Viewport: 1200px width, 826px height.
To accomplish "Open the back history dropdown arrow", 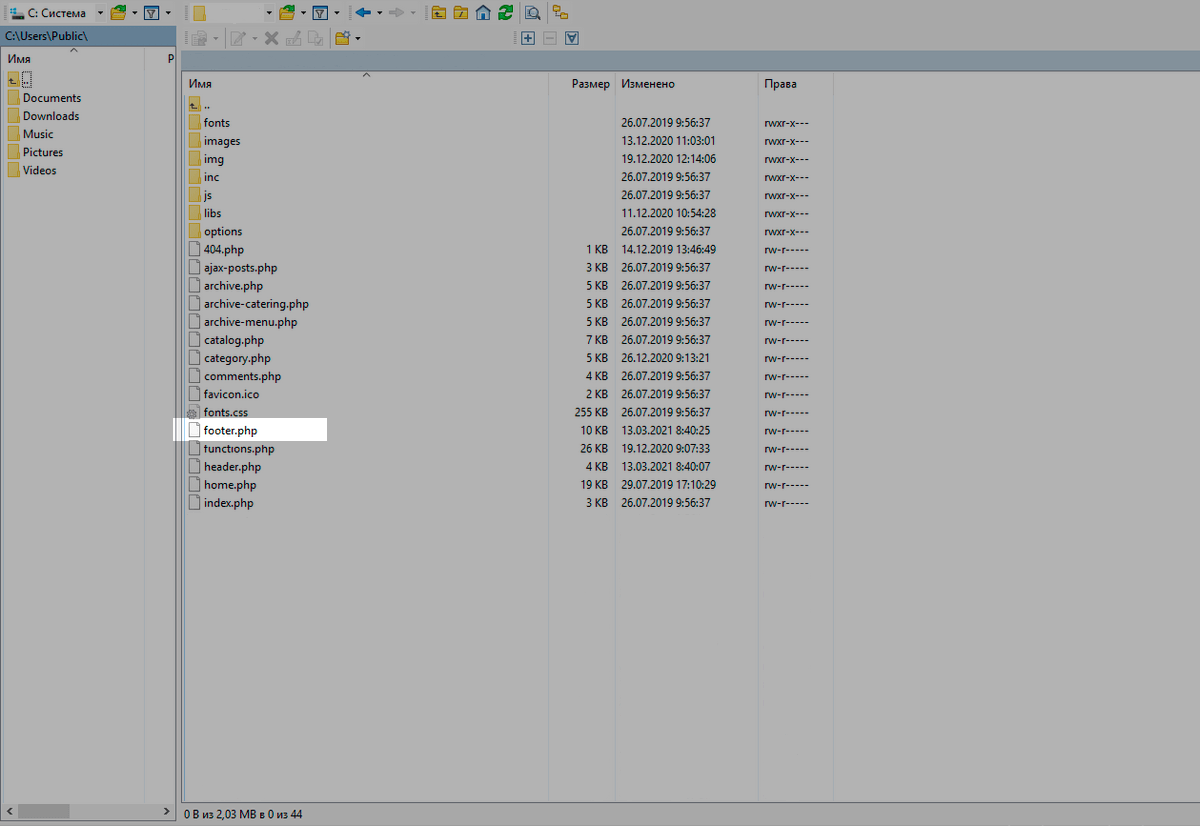I will click(380, 13).
